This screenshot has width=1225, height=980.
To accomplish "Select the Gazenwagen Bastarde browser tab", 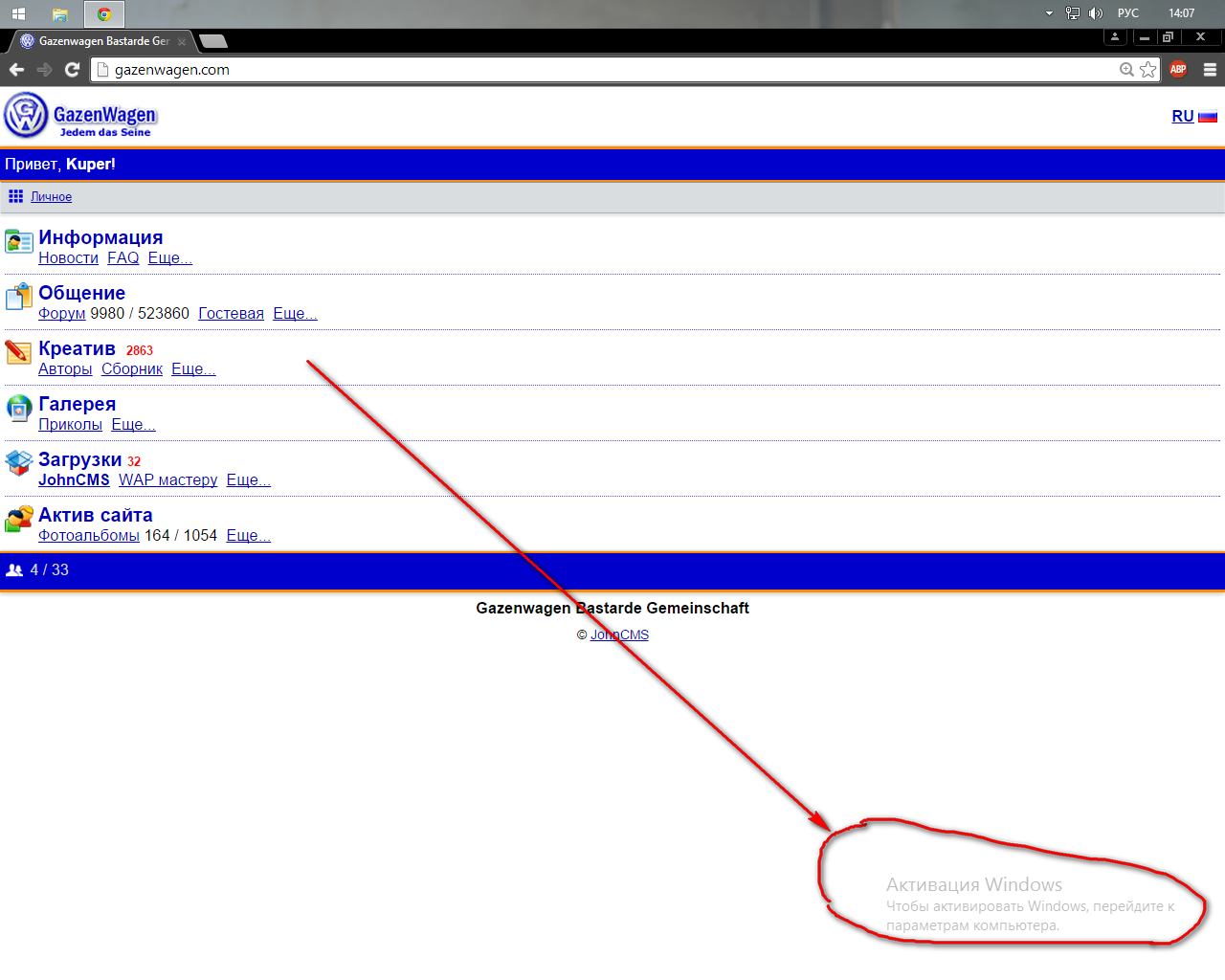I will coord(102,41).
